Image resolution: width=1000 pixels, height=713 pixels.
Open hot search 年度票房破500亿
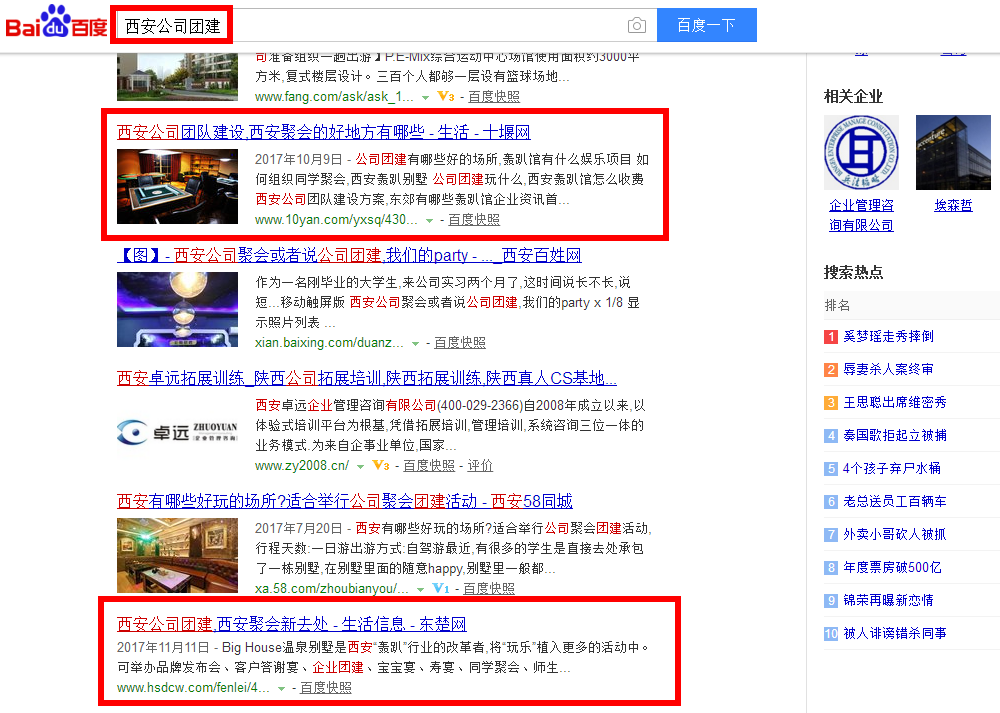tap(892, 568)
